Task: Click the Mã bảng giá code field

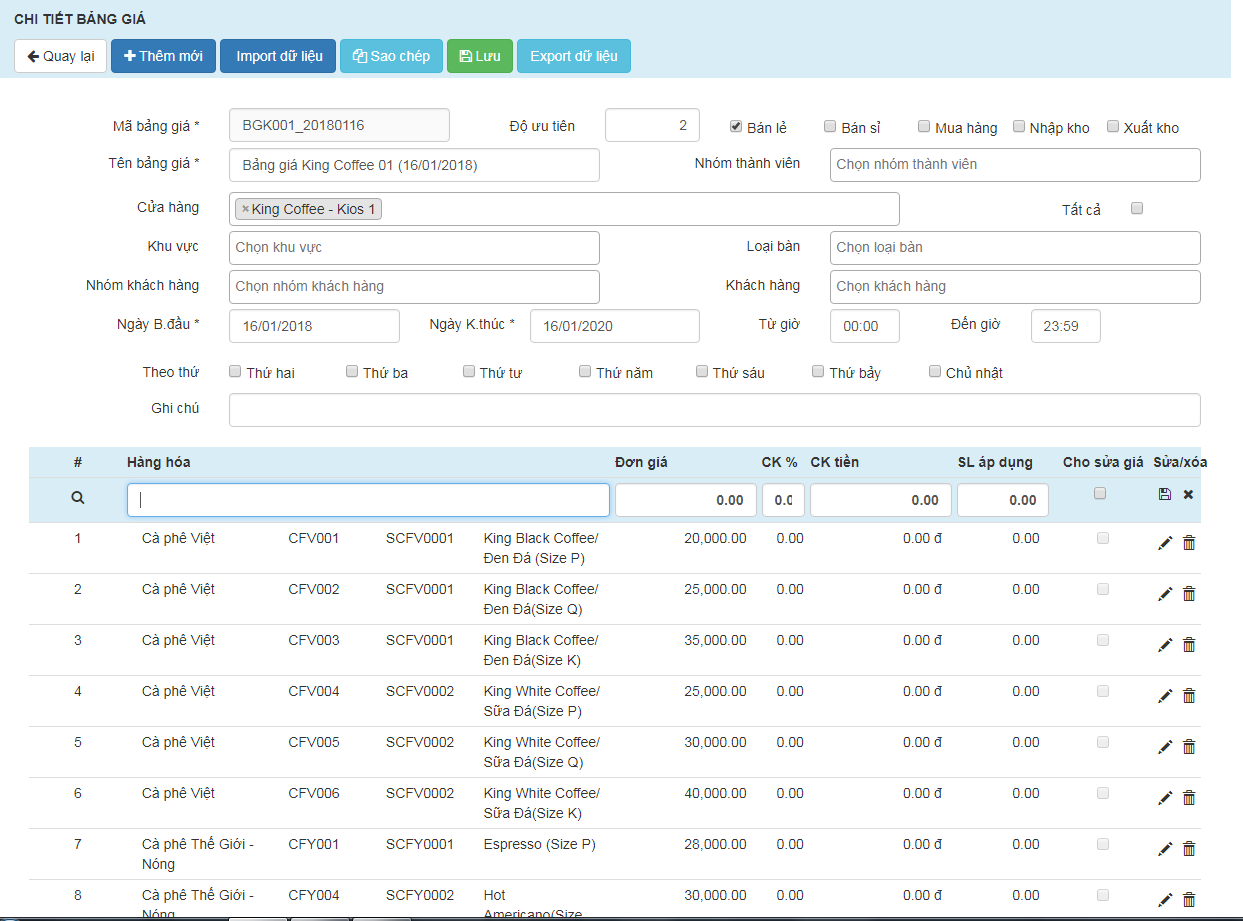Action: 339,125
